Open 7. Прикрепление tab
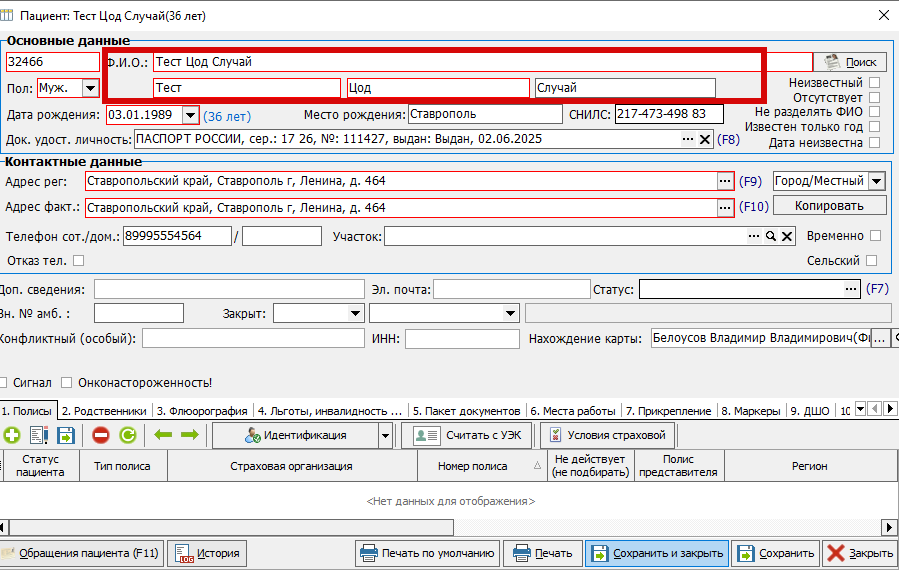 669,411
